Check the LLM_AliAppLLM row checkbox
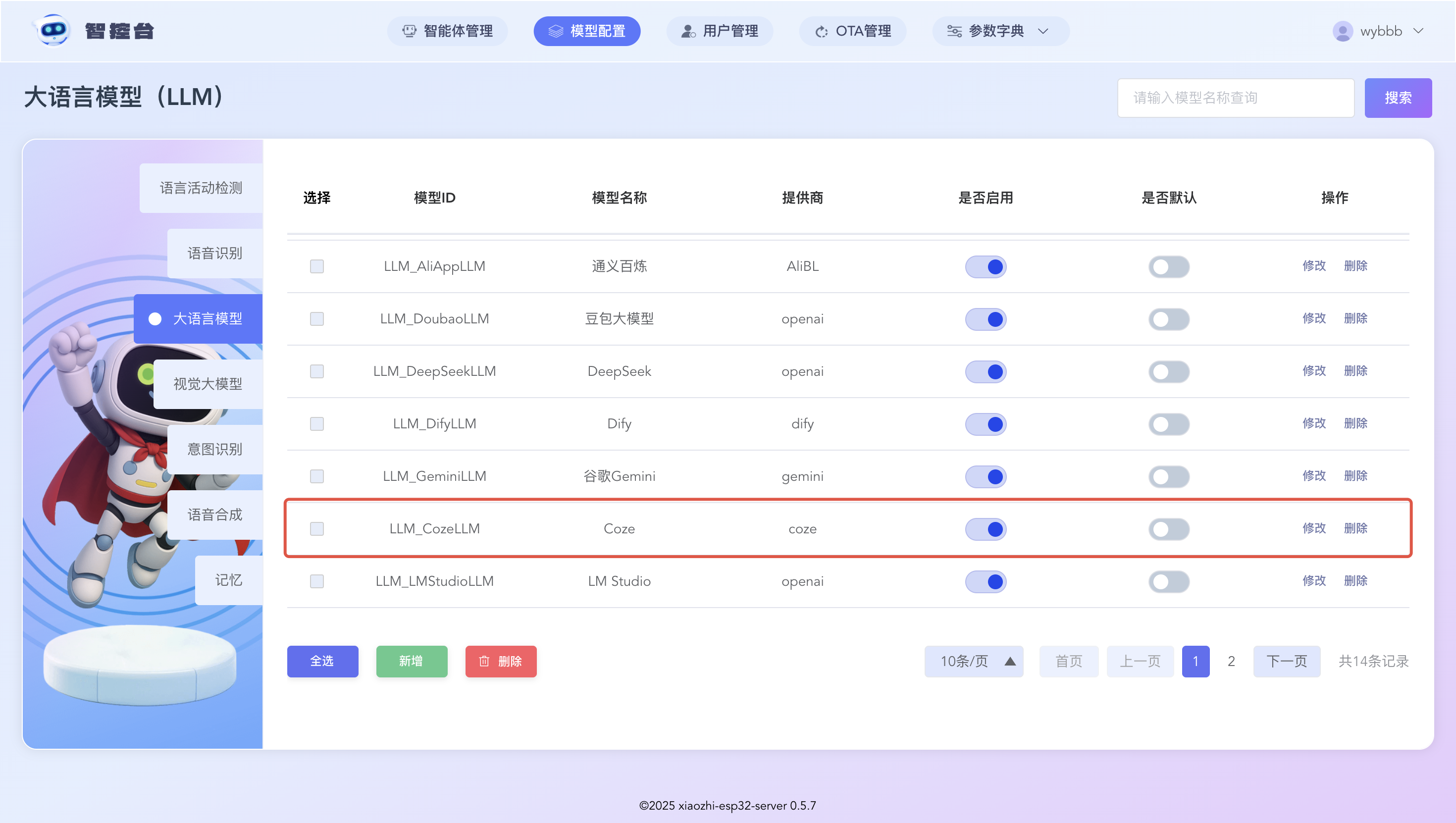This screenshot has width=1456, height=823. [316, 266]
